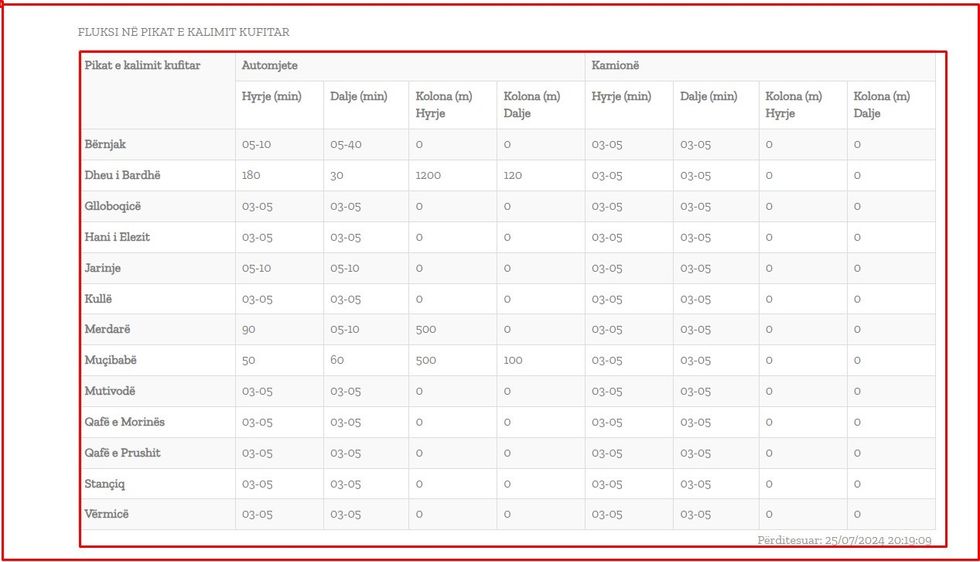Click Dheu i Bardhë exit queue value 120

(513, 175)
